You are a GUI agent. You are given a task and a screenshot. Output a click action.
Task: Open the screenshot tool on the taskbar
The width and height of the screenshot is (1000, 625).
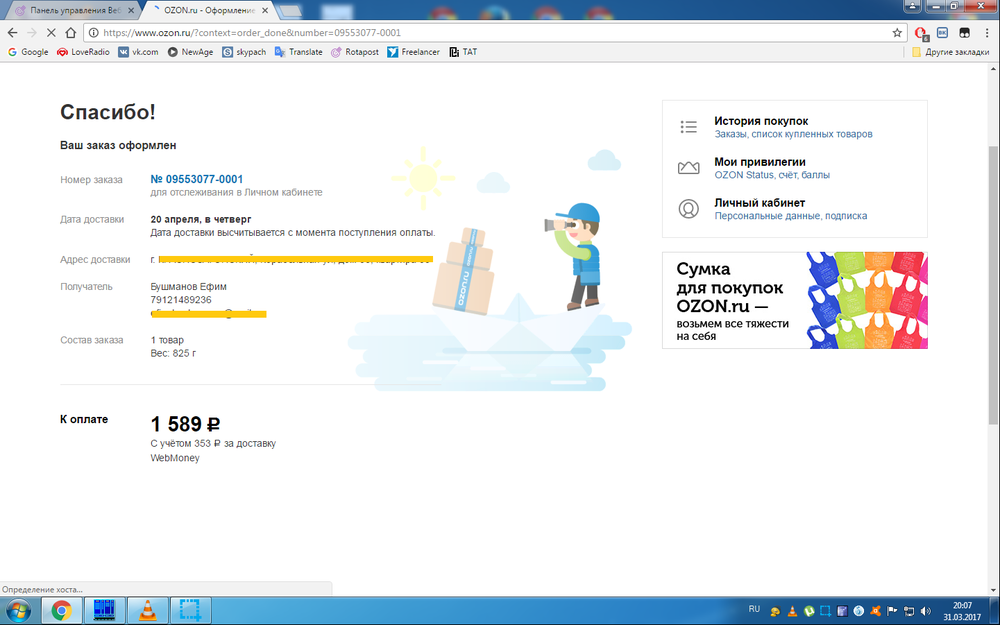190,611
